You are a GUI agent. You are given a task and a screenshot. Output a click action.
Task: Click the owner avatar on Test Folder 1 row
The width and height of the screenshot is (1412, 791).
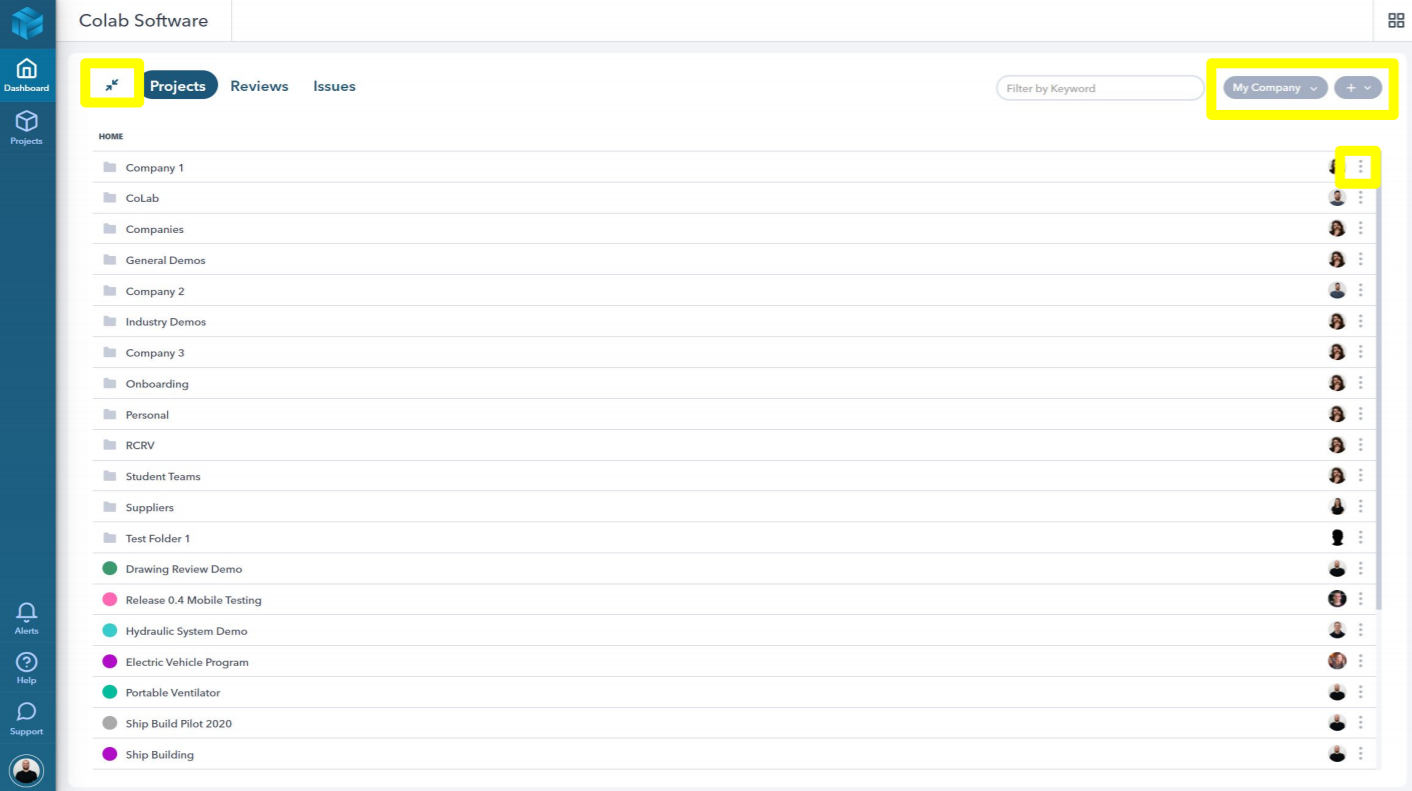(x=1337, y=538)
